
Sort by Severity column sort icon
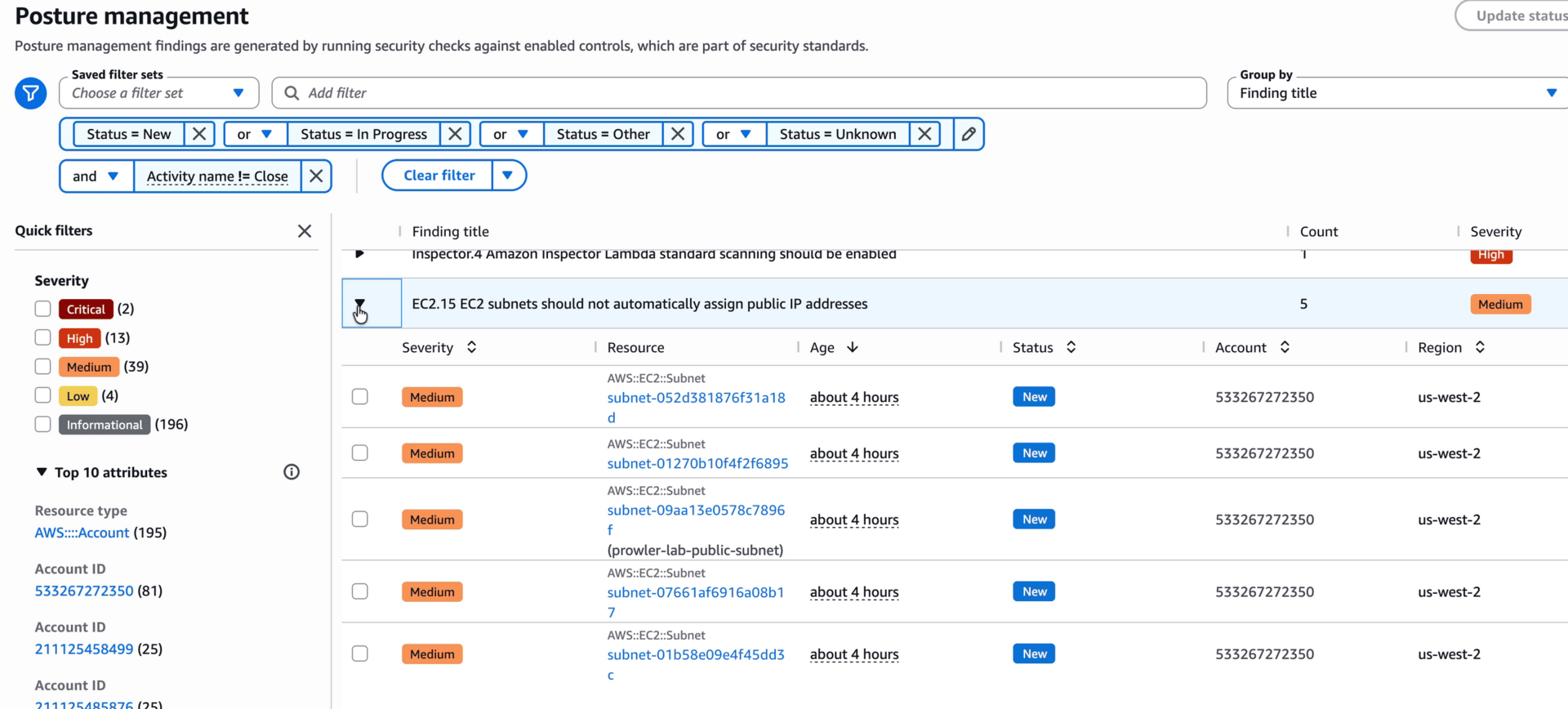click(472, 347)
